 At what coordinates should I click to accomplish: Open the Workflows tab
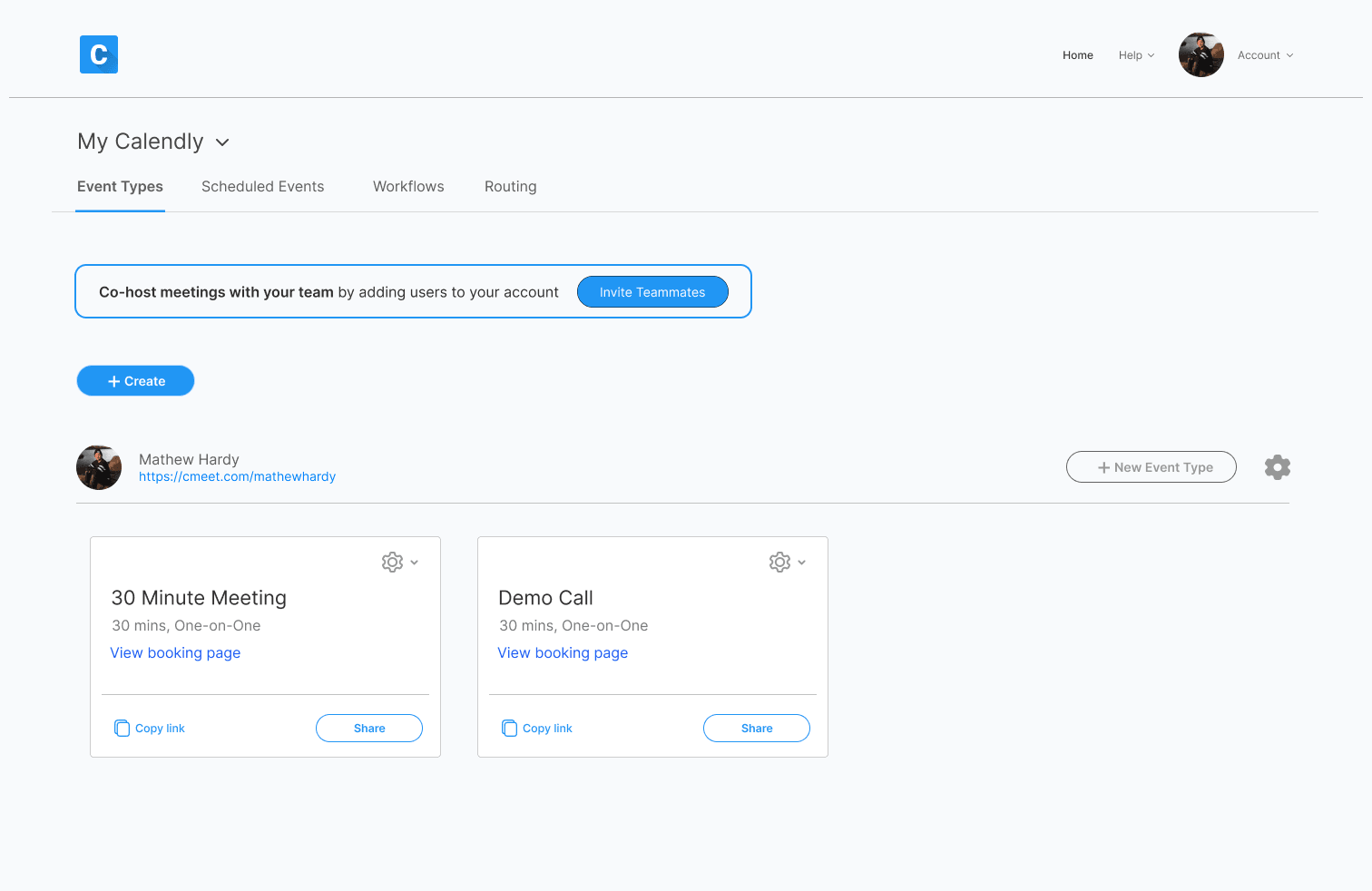click(408, 186)
